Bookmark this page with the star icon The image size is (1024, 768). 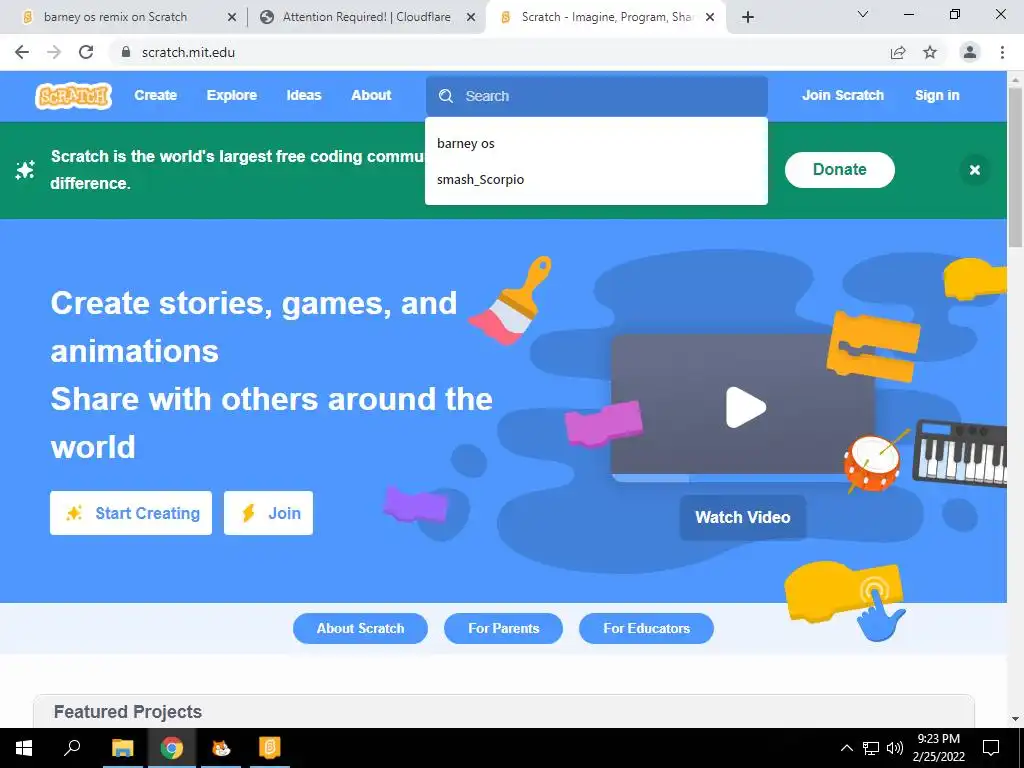(x=930, y=52)
